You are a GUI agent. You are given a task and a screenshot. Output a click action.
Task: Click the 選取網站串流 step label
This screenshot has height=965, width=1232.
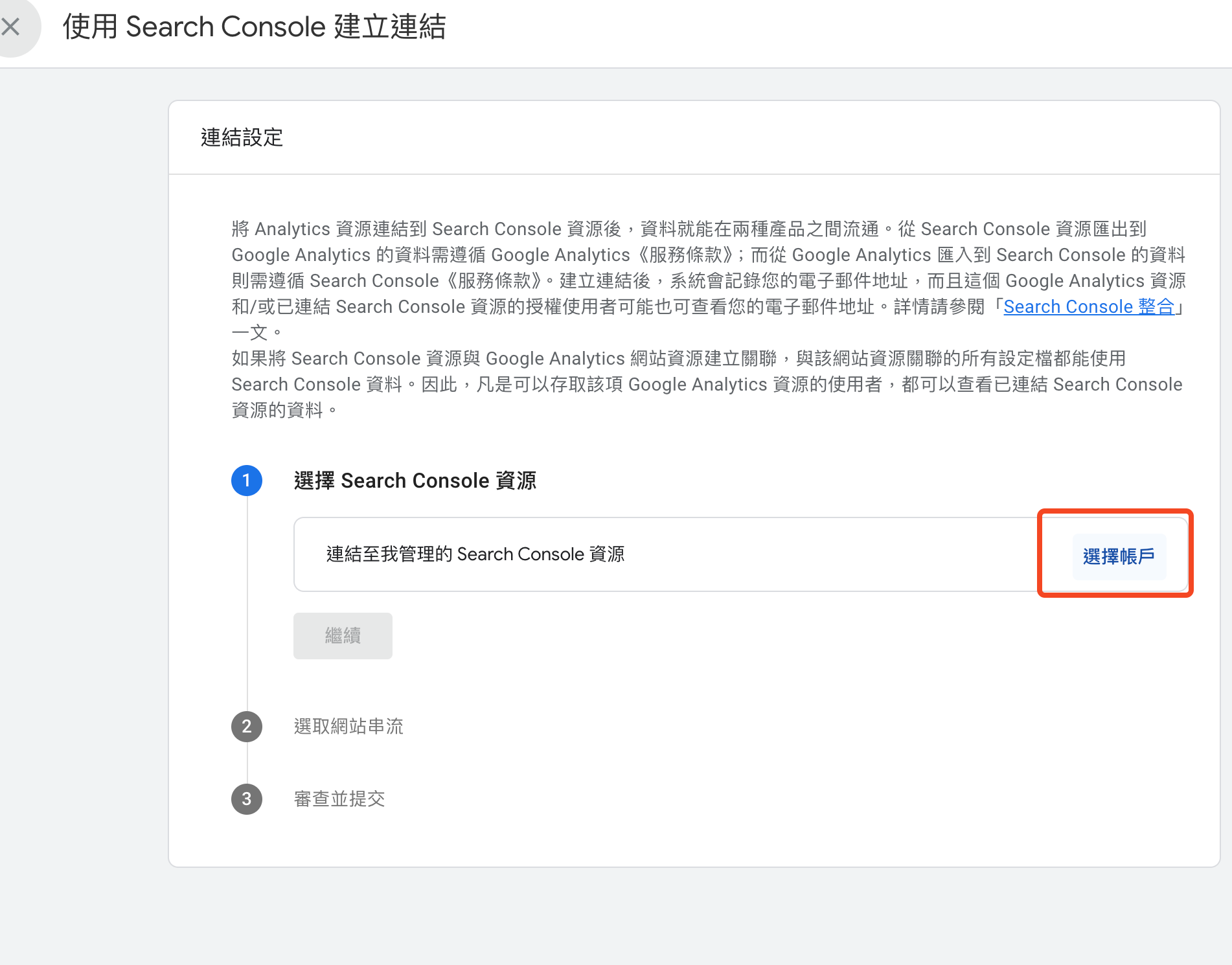pyautogui.click(x=348, y=727)
